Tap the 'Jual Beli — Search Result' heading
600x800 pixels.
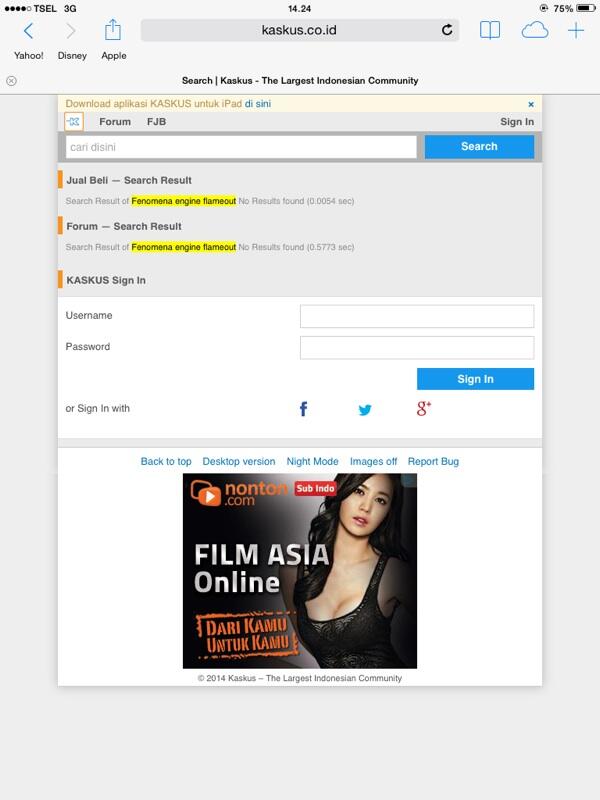pyautogui.click(x=129, y=180)
